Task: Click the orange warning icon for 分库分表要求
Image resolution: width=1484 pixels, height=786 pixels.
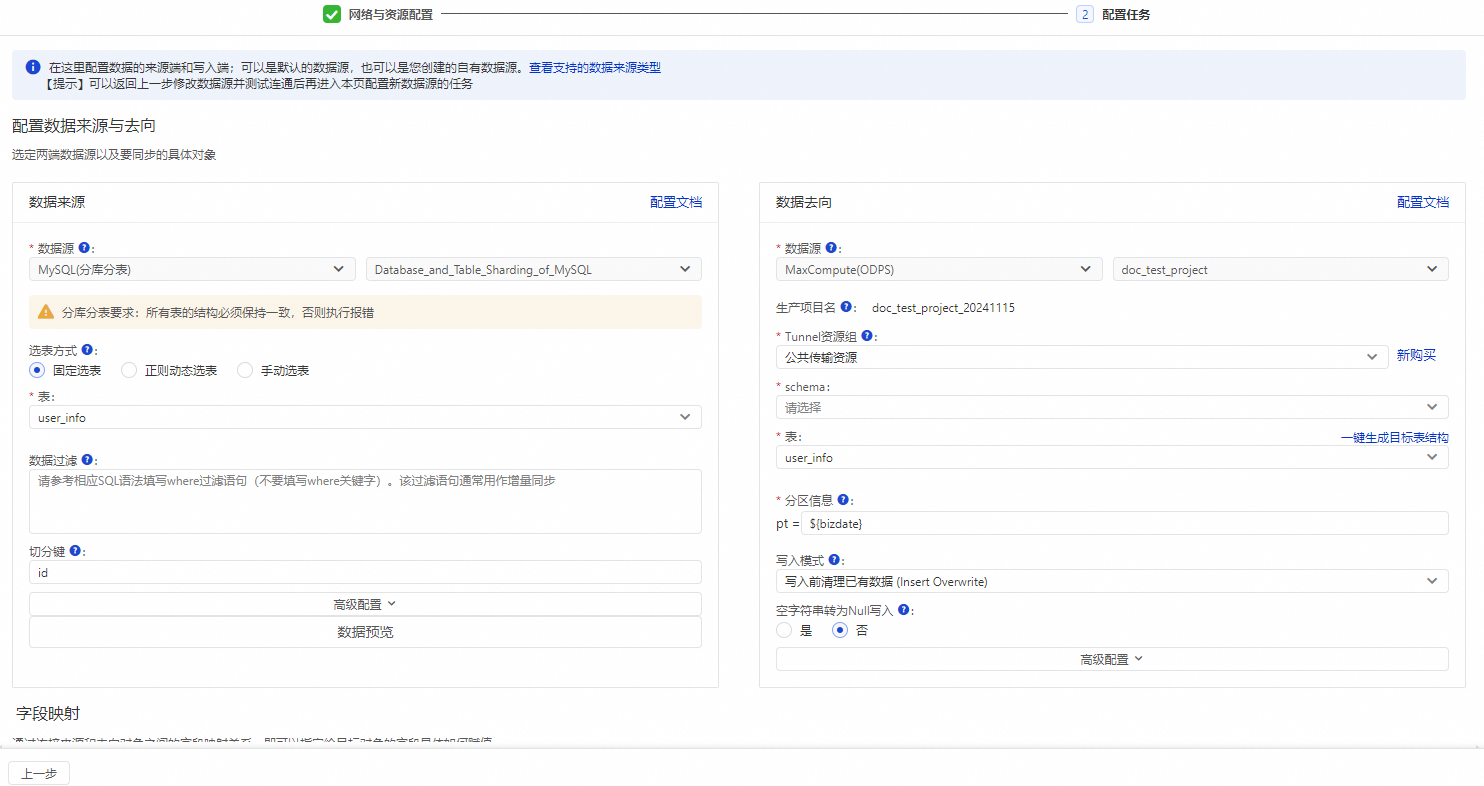Action: (x=46, y=312)
